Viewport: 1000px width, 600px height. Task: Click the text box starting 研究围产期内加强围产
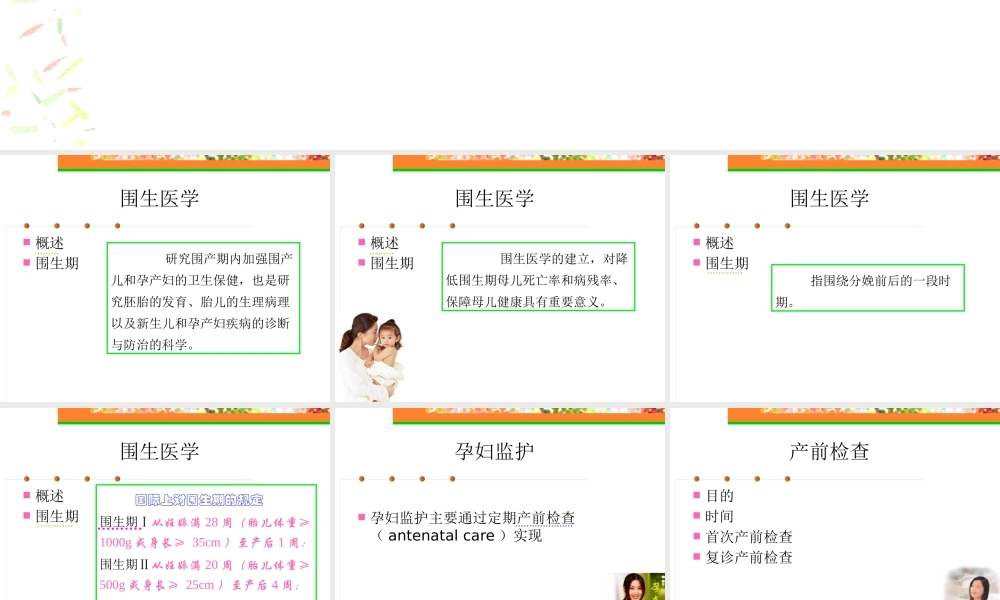click(203, 298)
